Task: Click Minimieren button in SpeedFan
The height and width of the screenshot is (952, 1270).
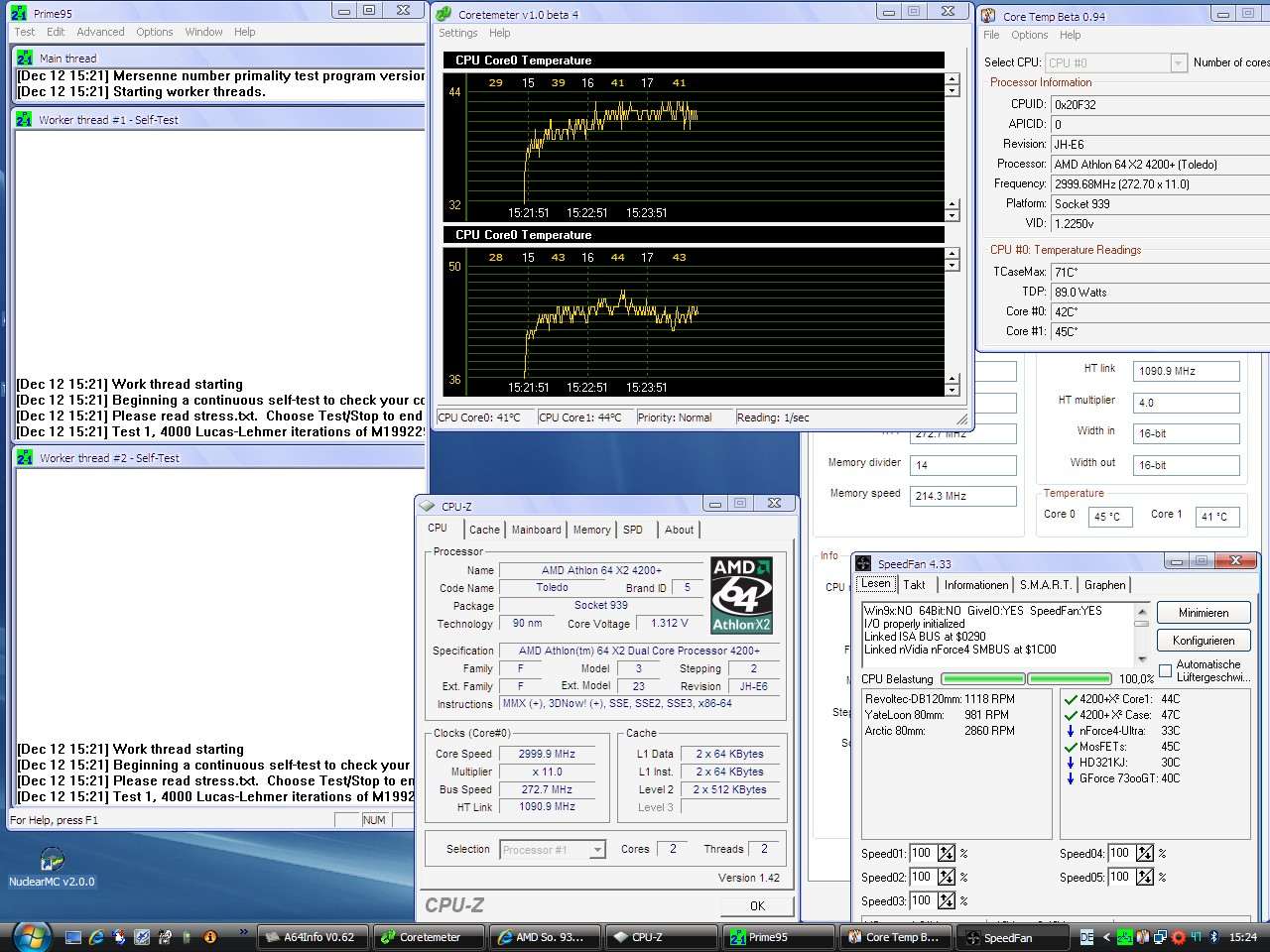Action: pyautogui.click(x=1204, y=613)
